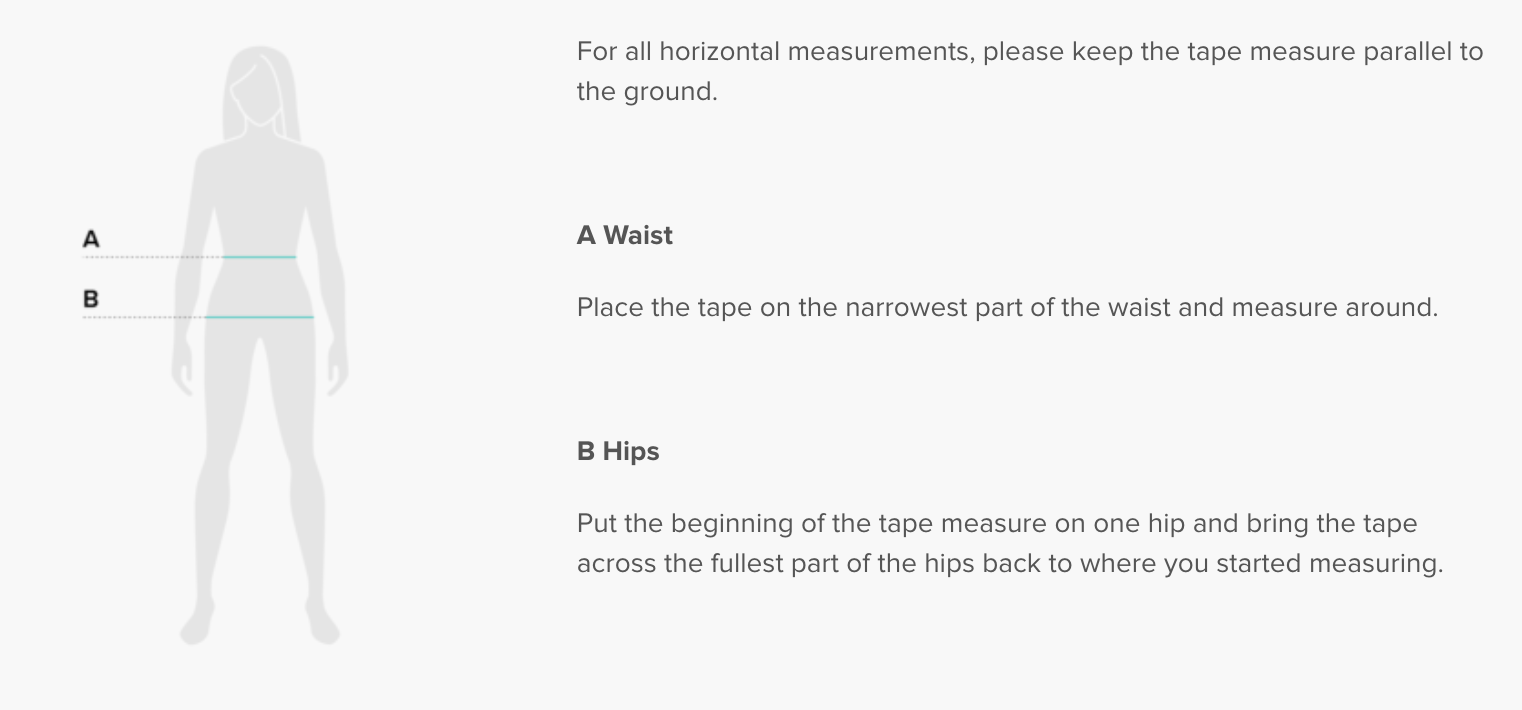Click the "A Waist" heading
1522x710 pixels.
coord(625,235)
